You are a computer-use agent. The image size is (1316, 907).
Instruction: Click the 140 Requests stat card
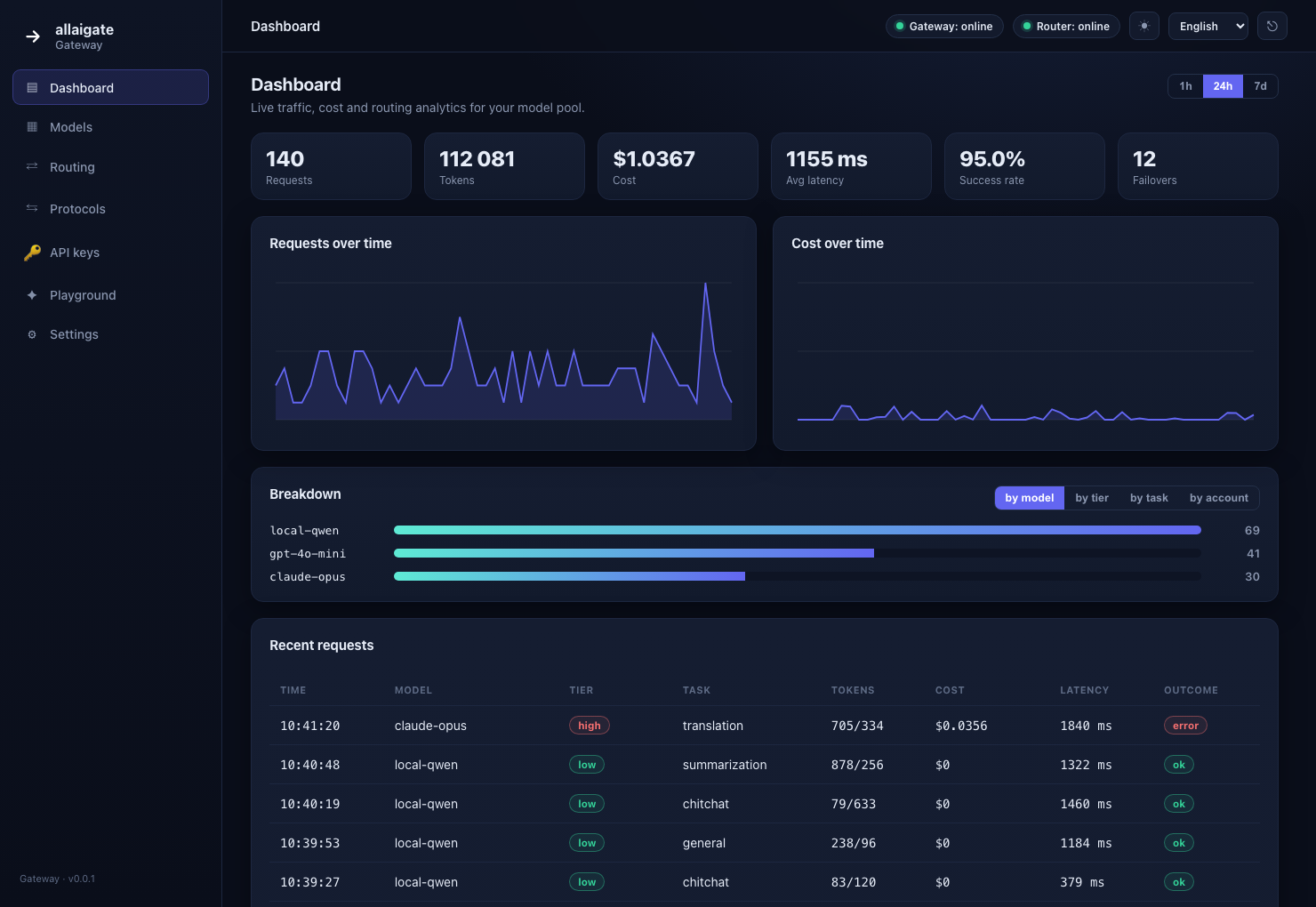[331, 166]
